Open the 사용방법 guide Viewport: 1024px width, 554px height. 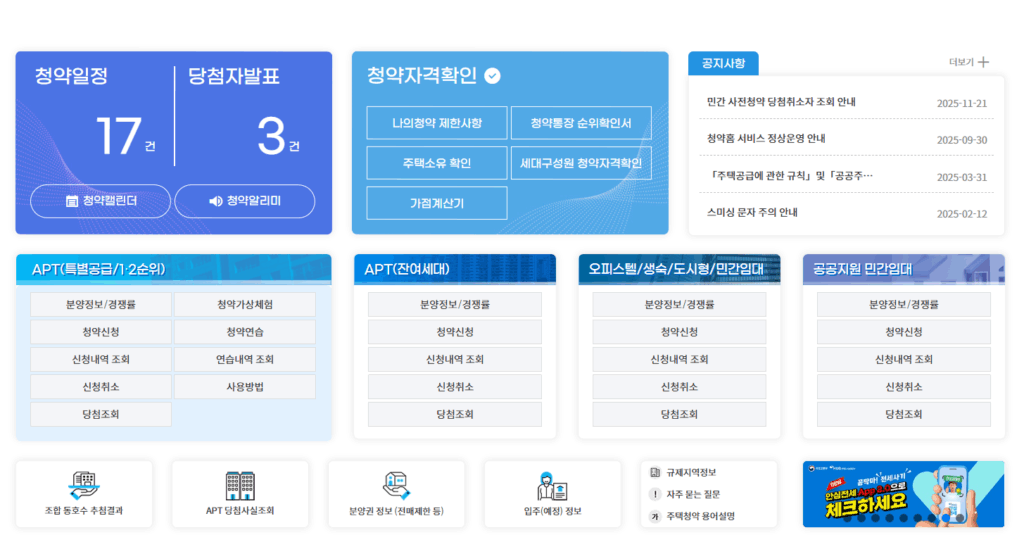(245, 387)
